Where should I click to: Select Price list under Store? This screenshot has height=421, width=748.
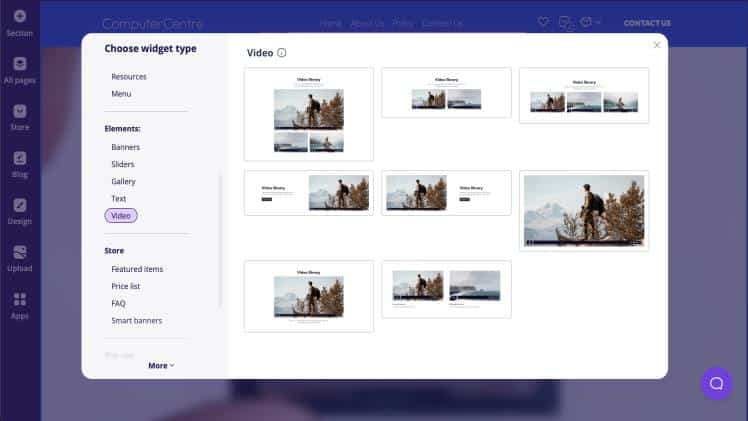click(125, 287)
